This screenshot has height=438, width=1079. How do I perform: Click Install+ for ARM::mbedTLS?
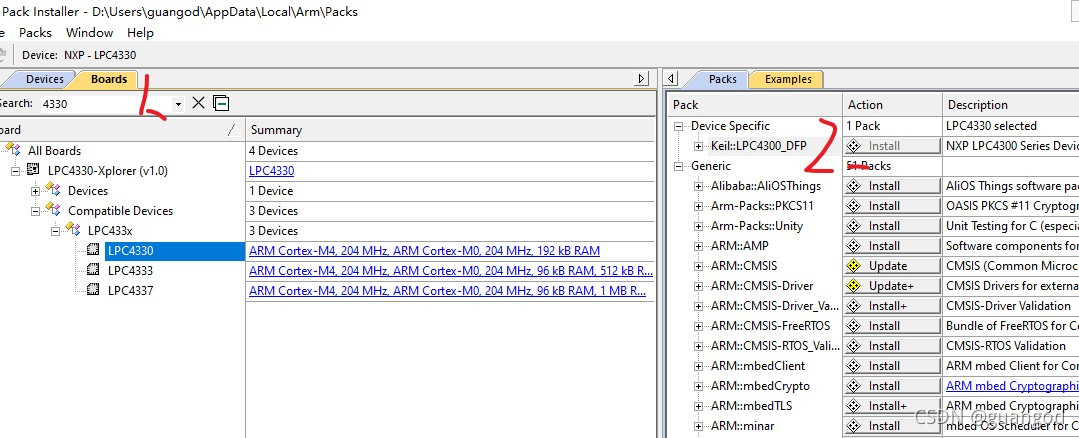tap(893, 406)
